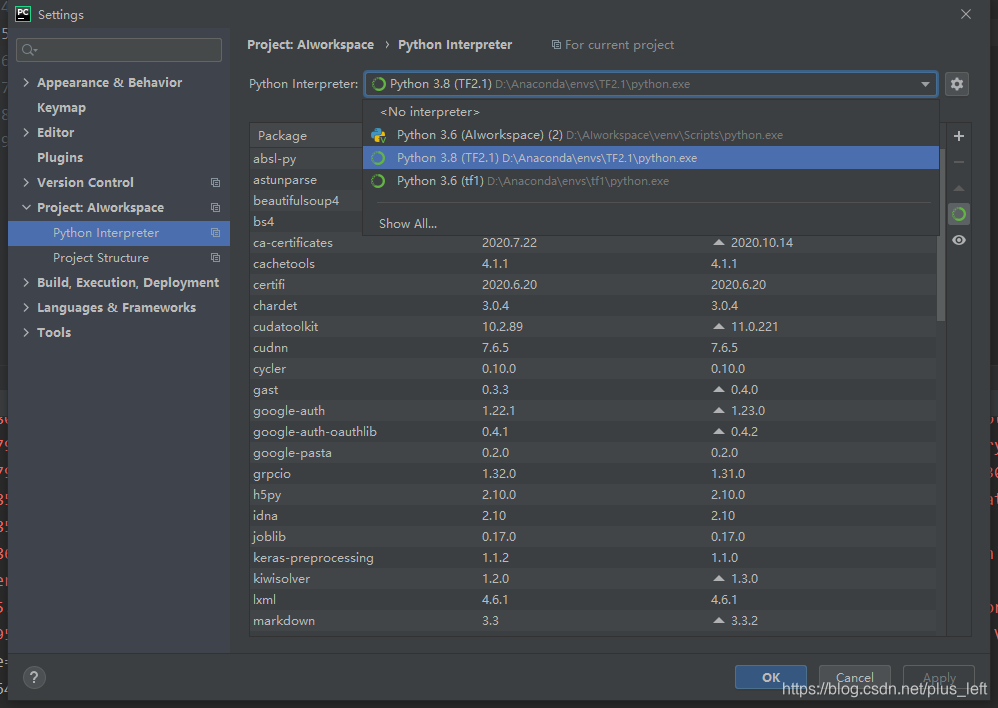The image size is (998, 708).
Task: Select the joblib package row
Action: point(593,537)
